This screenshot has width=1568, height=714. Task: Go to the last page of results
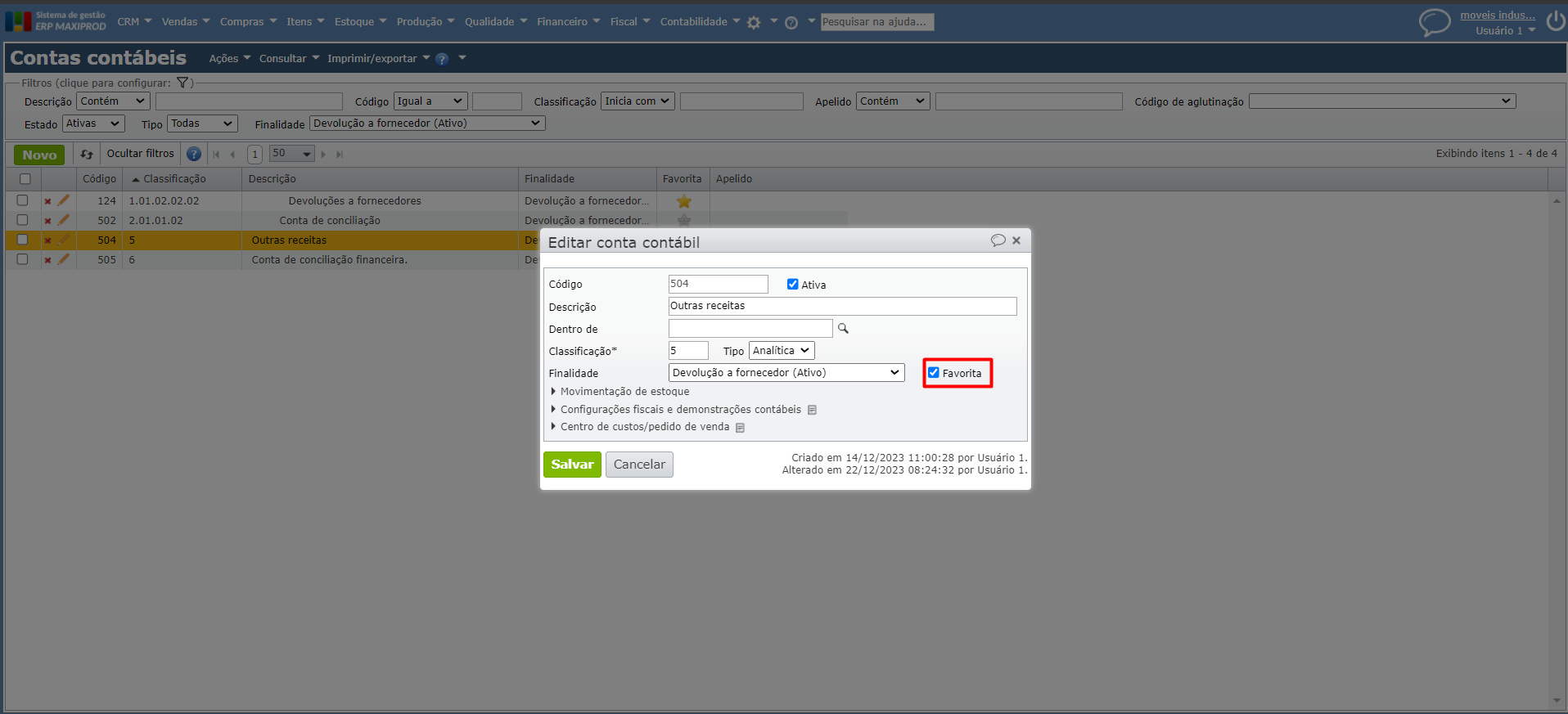pos(340,155)
